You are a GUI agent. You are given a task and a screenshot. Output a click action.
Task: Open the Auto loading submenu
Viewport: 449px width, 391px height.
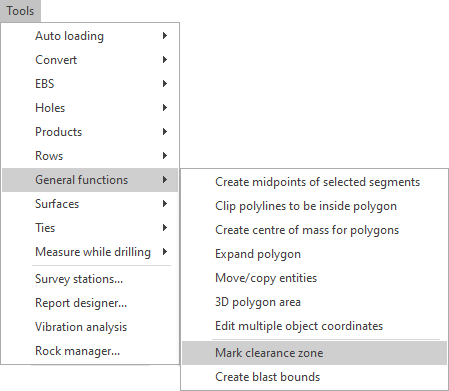90,36
